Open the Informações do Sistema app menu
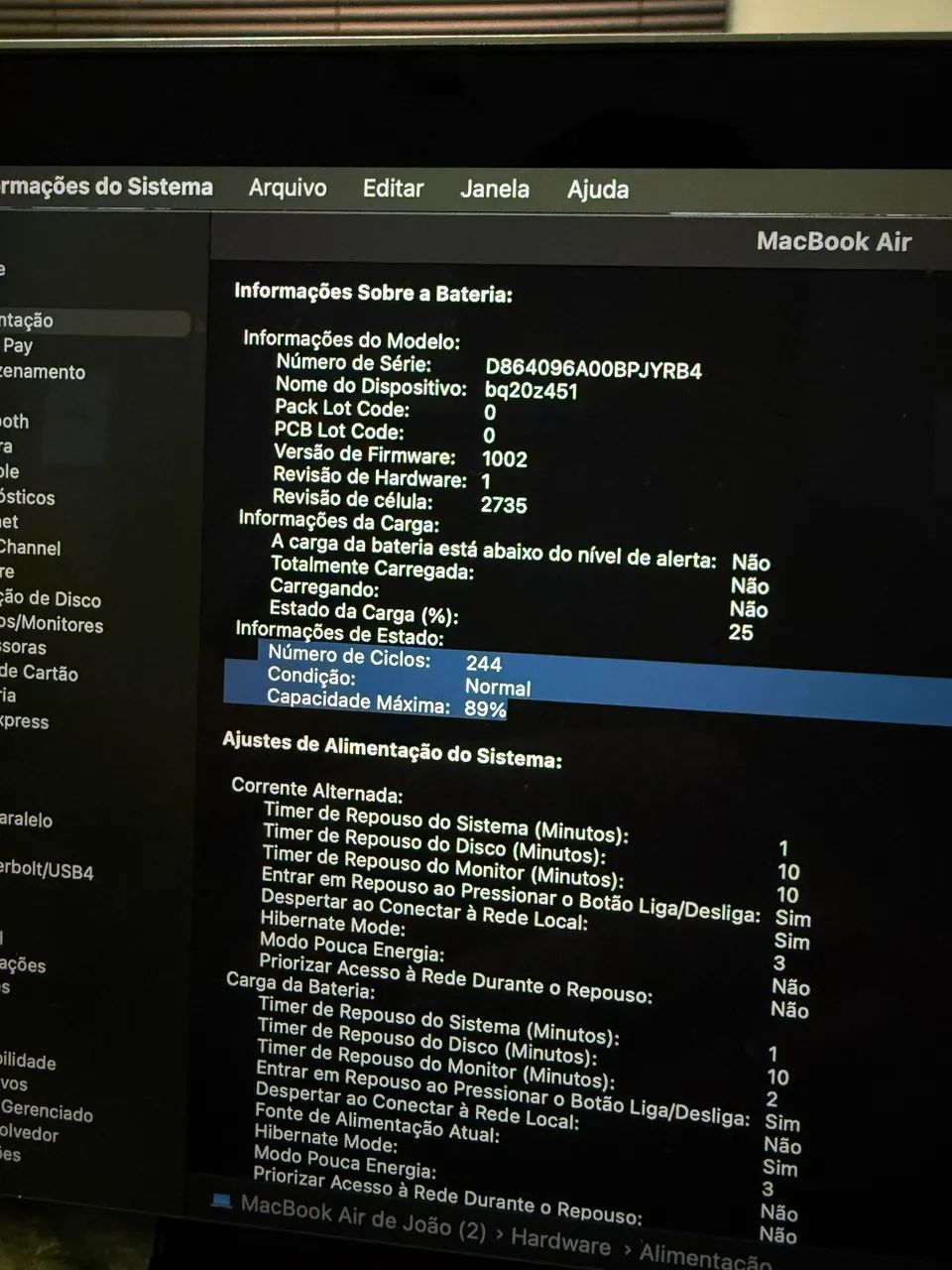The height and width of the screenshot is (1270, 952). pyautogui.click(x=106, y=187)
